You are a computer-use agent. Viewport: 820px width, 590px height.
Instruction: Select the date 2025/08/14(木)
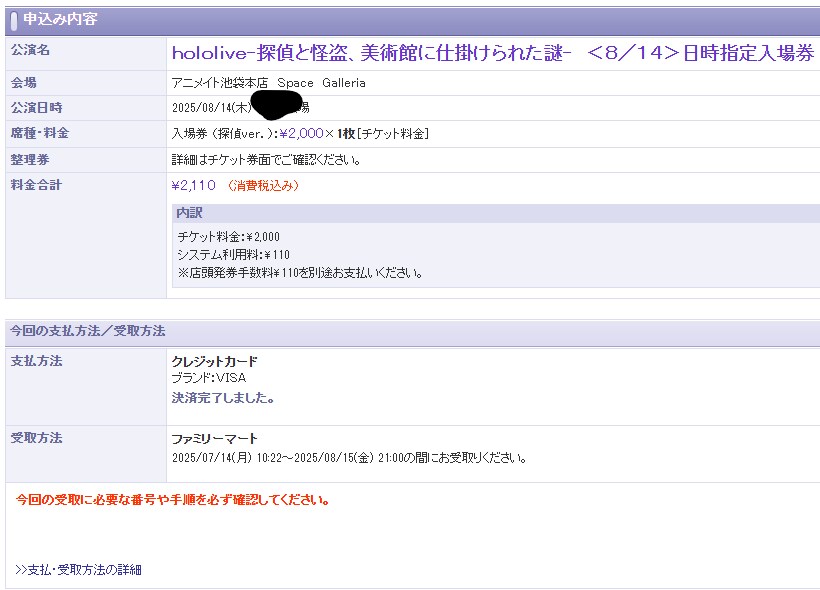pyautogui.click(x=212, y=108)
